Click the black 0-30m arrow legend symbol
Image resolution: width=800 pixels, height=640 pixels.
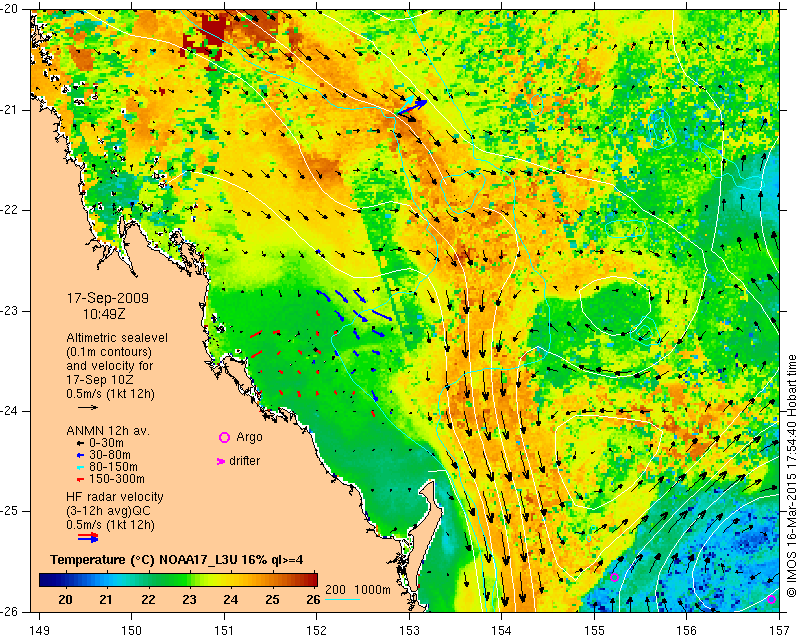(x=80, y=443)
